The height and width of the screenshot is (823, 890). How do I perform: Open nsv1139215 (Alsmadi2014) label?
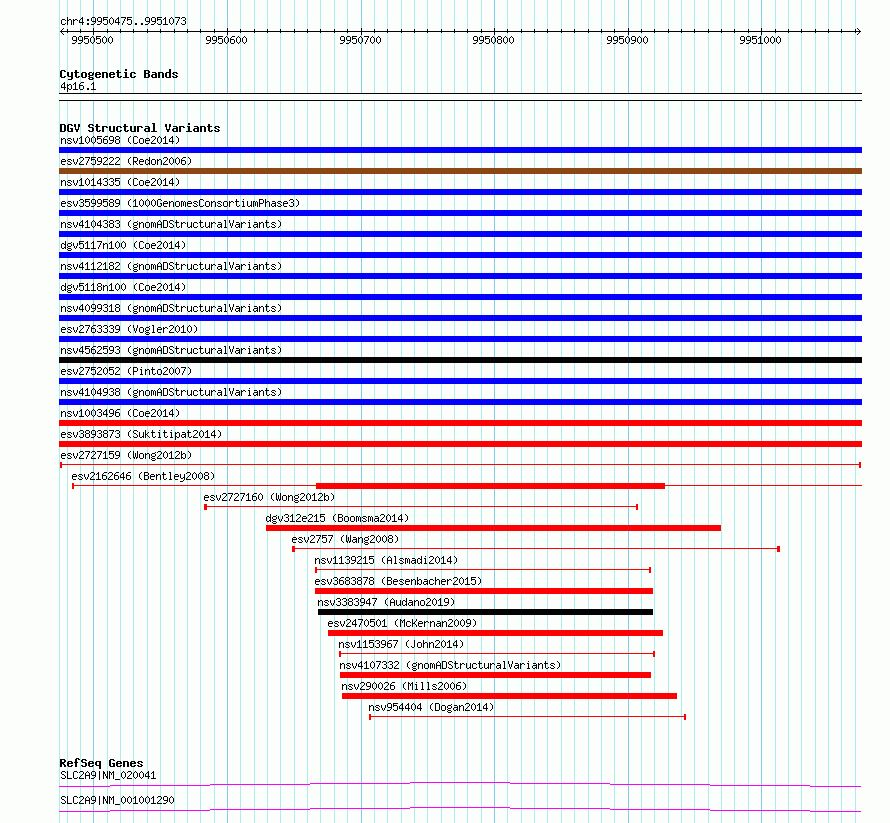coord(386,560)
